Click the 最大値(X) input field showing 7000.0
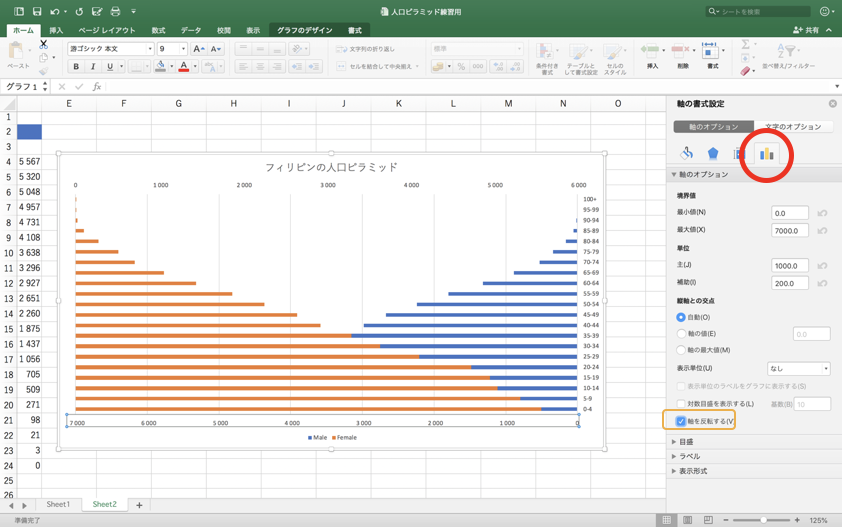The width and height of the screenshot is (842, 527). [790, 231]
